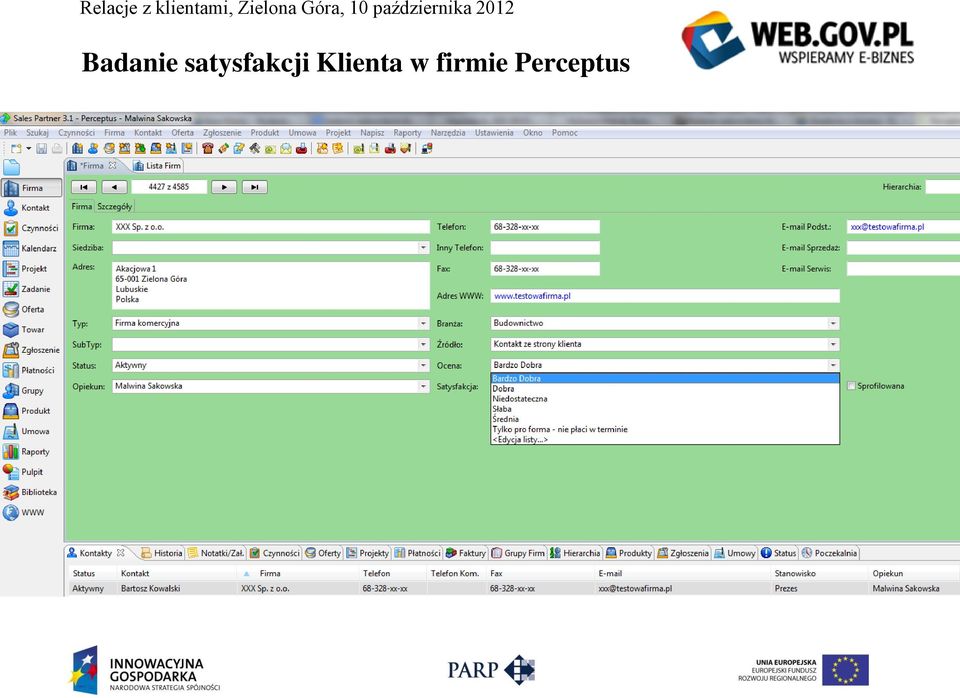Click the hammer toolbar icon

(x=254, y=148)
